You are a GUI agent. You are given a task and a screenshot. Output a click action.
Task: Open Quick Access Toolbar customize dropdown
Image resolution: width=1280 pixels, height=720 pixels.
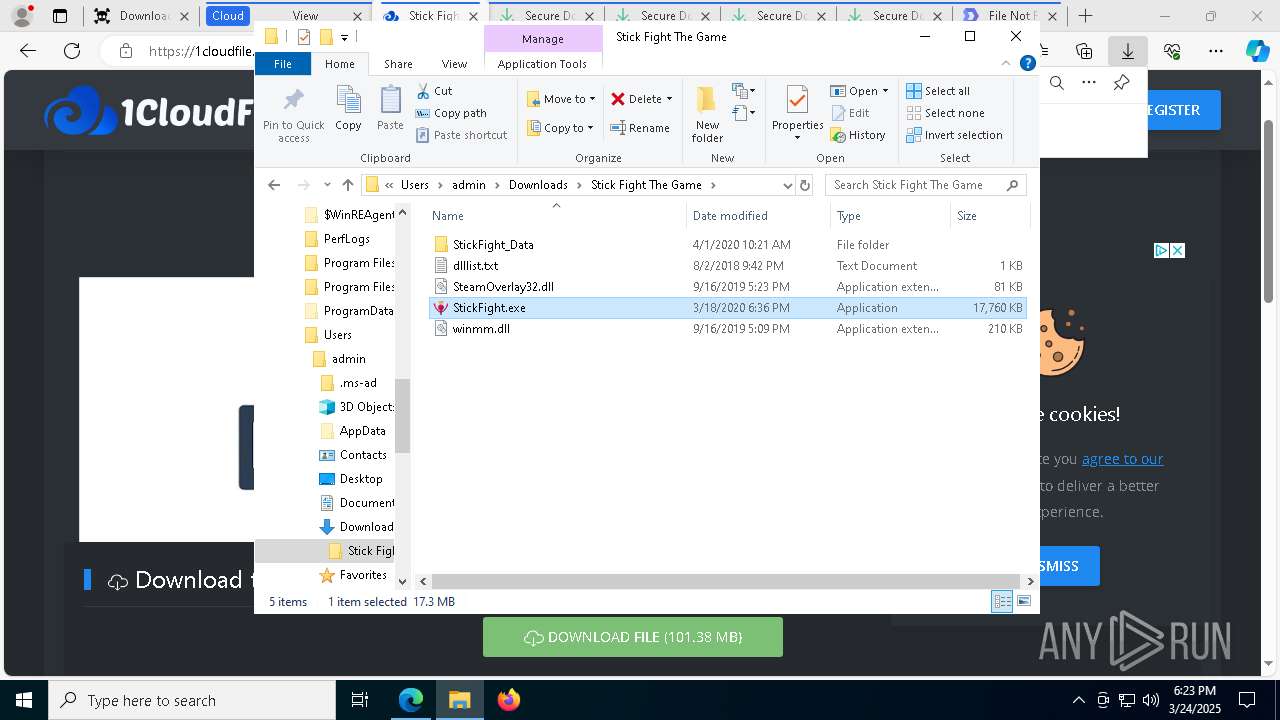click(345, 37)
